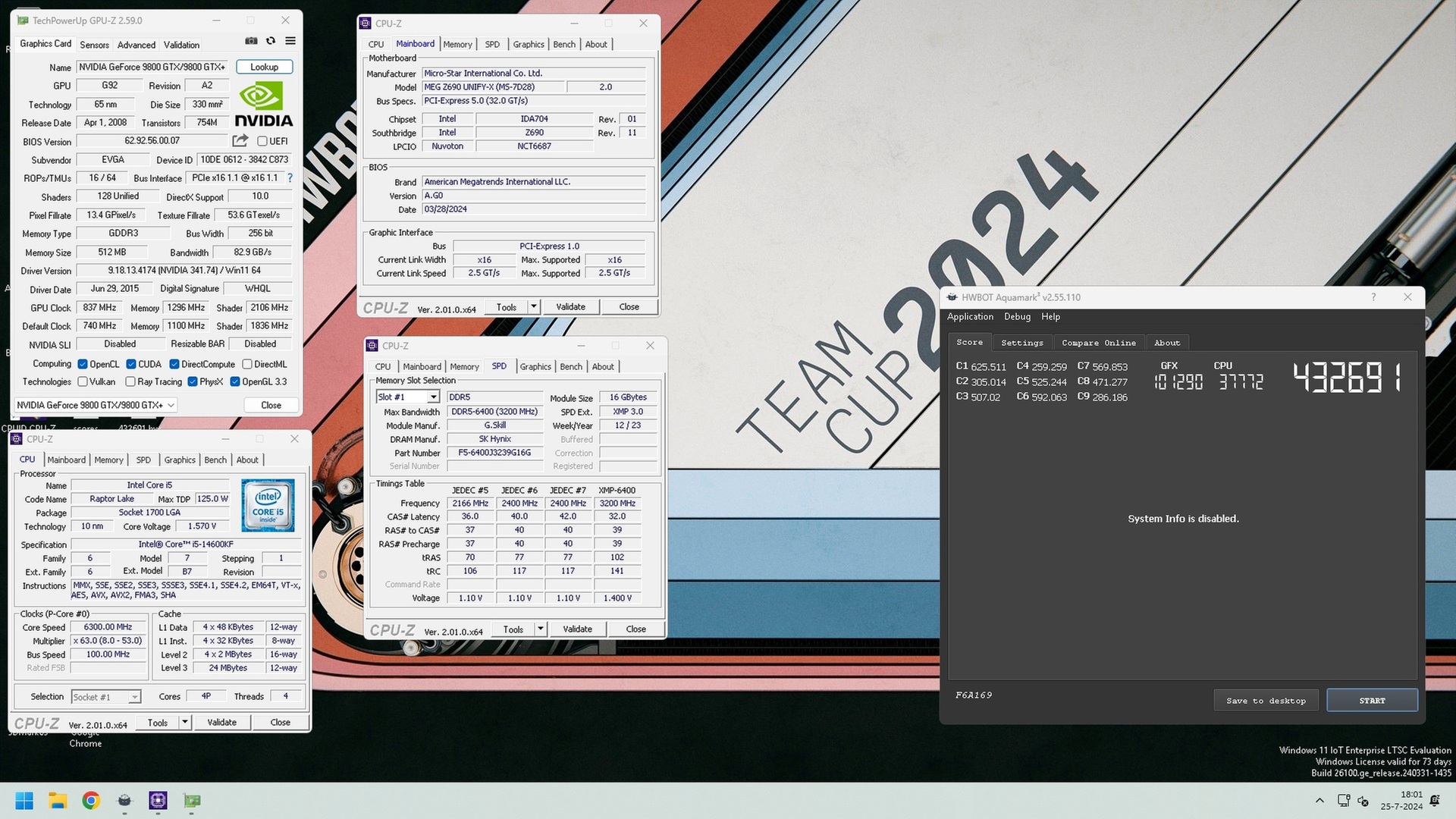The image size is (1456, 819).
Task: Open the Aquamark About tab
Action: (1167, 343)
